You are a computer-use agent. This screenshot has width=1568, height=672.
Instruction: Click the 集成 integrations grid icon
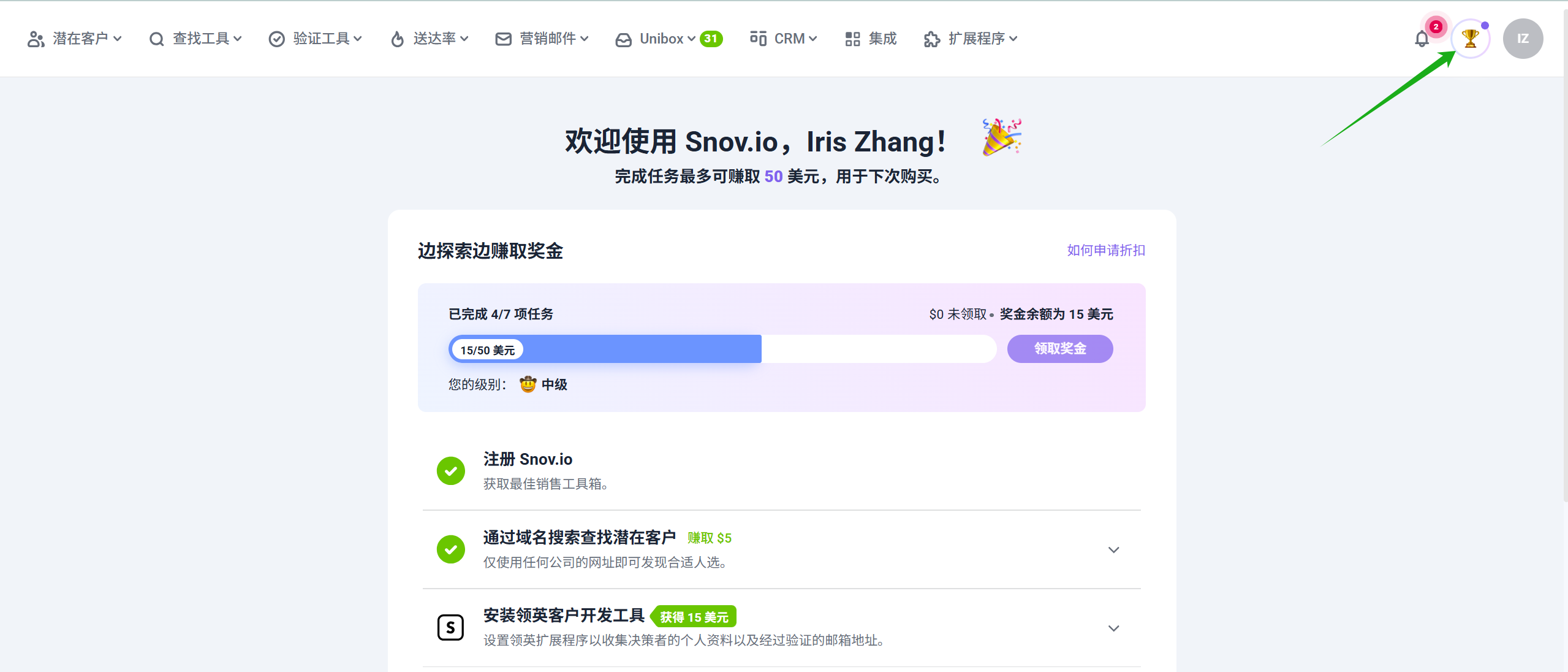pos(852,39)
